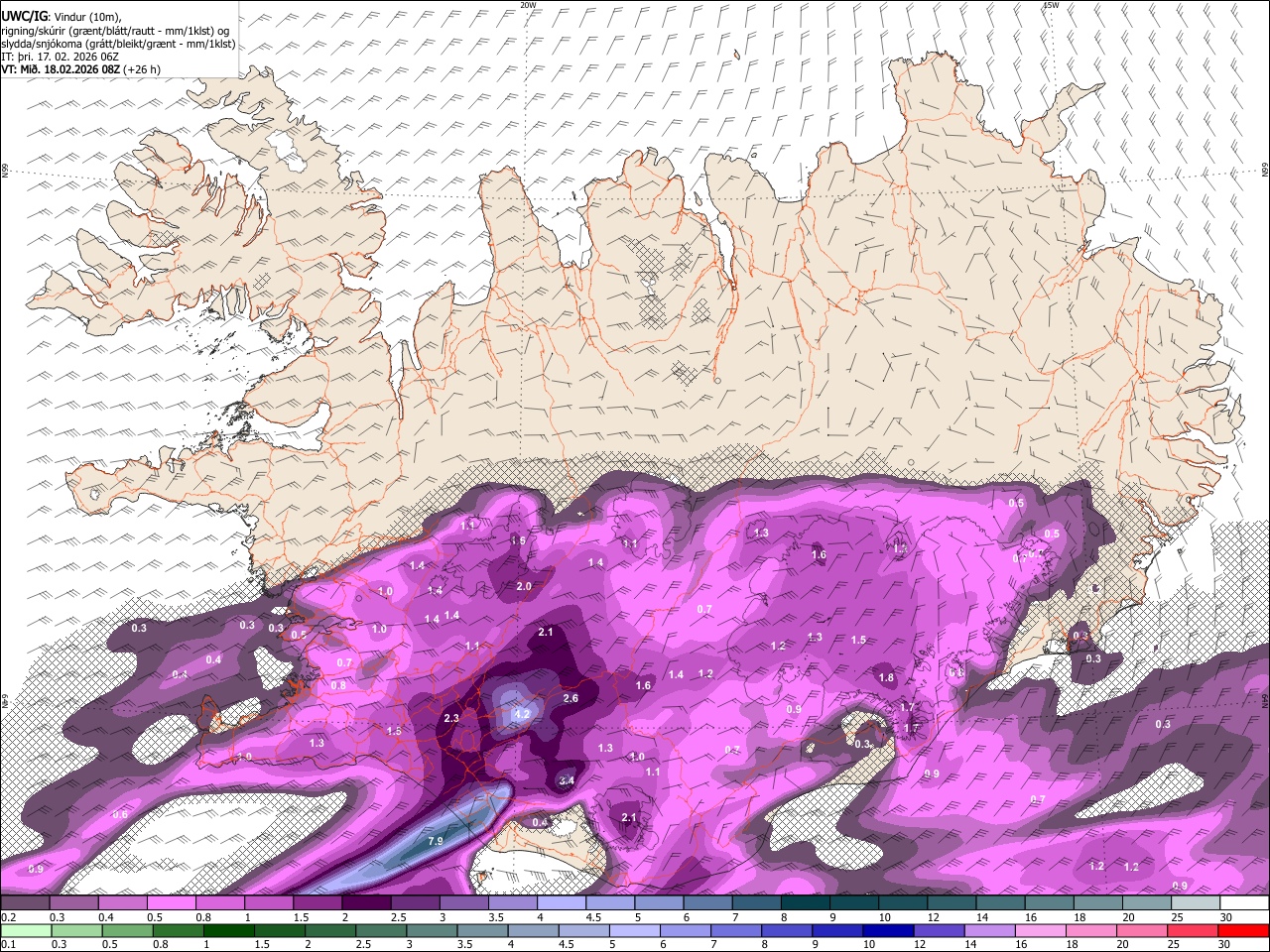The image size is (1270, 952).
Task: Click the 'UWC/IG: Vindur (10m)' title text
Action: (62, 16)
